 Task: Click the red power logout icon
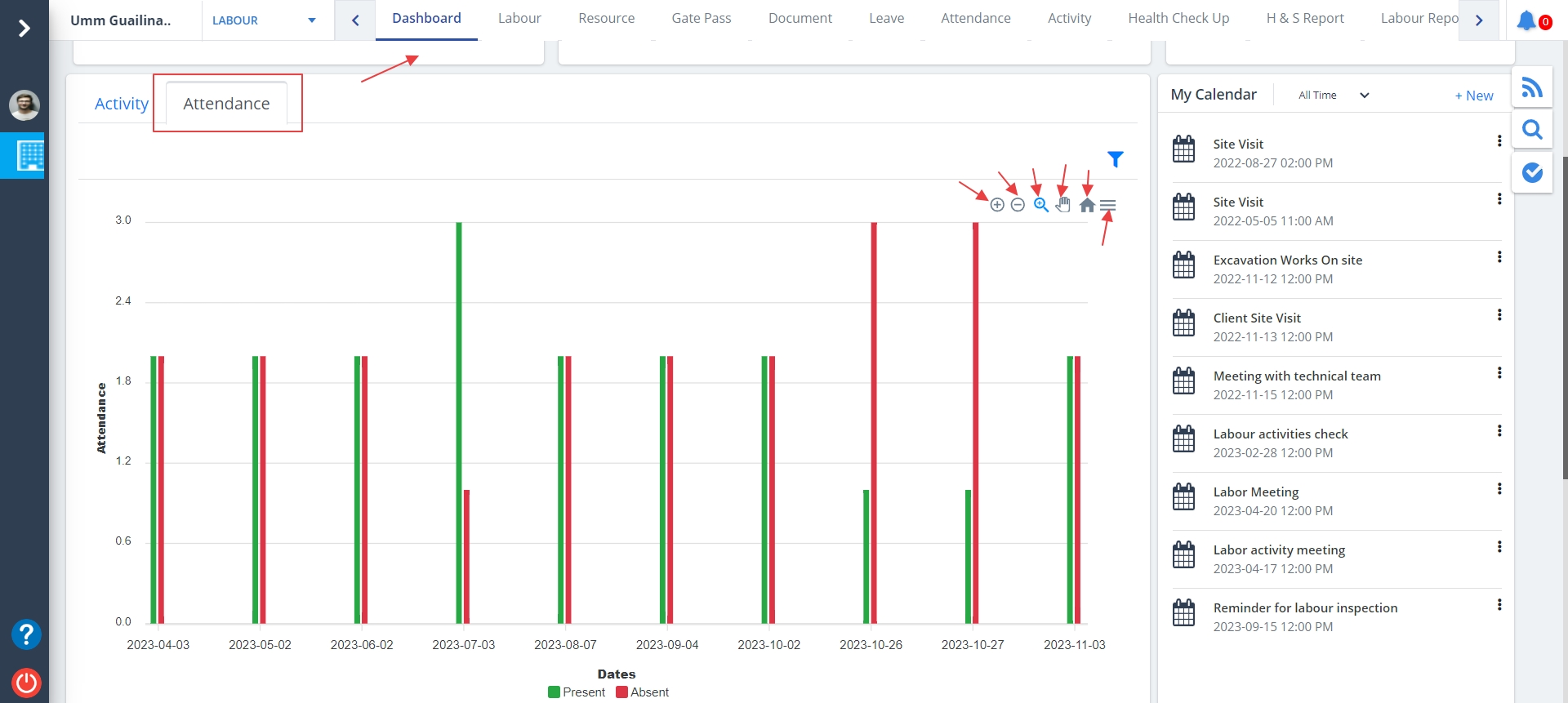click(x=26, y=682)
